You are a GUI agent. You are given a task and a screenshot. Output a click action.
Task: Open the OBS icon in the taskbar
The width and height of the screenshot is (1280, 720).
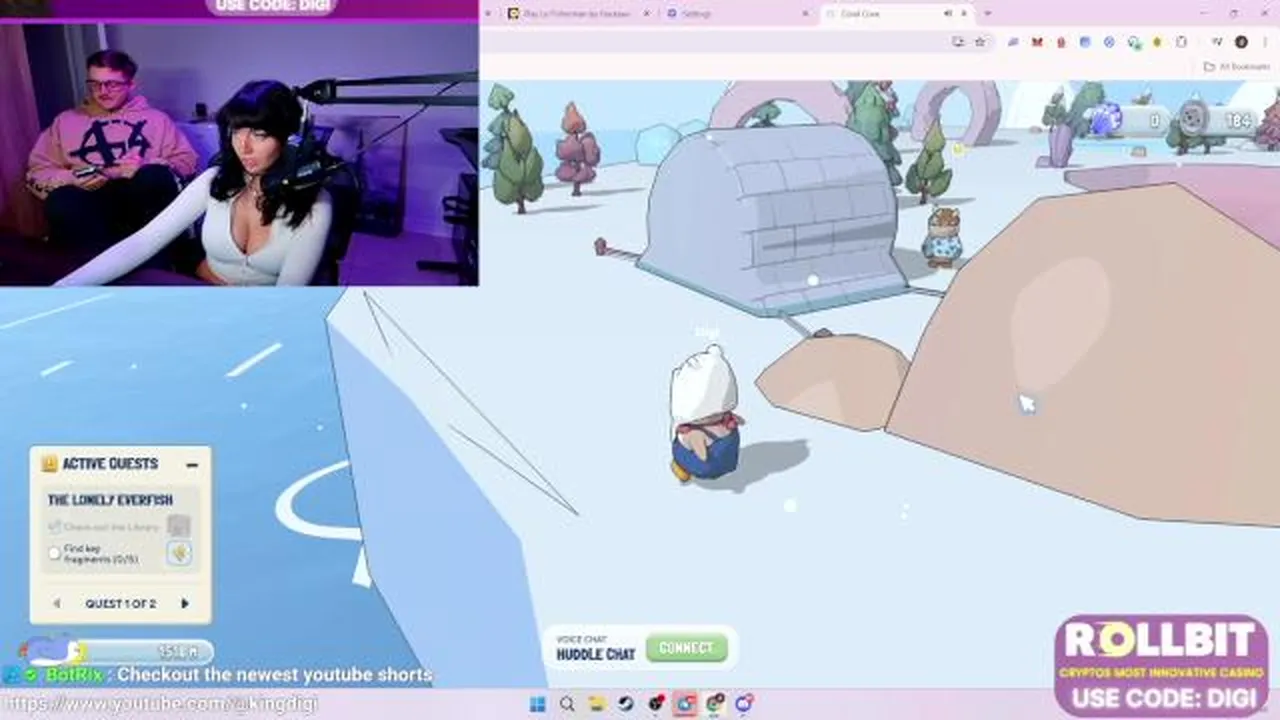656,704
